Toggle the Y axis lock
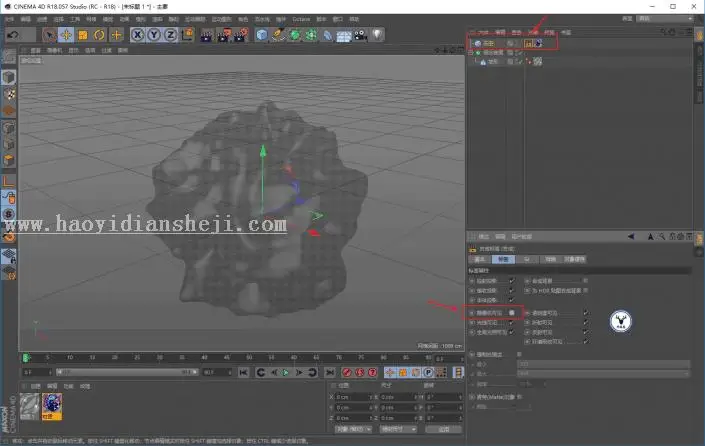Image resolution: width=705 pixels, height=446 pixels. (x=154, y=35)
